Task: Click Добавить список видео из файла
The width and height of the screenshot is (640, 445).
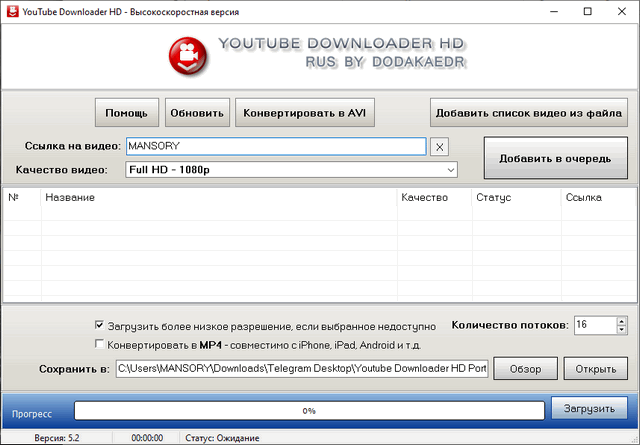Action: (x=529, y=113)
